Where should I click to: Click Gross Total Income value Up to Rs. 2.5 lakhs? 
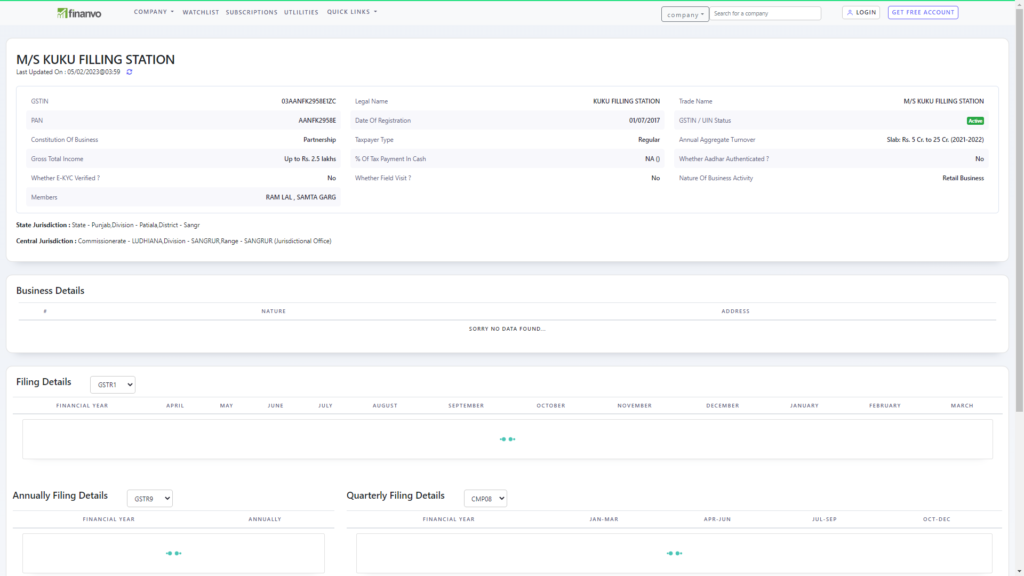(x=310, y=159)
